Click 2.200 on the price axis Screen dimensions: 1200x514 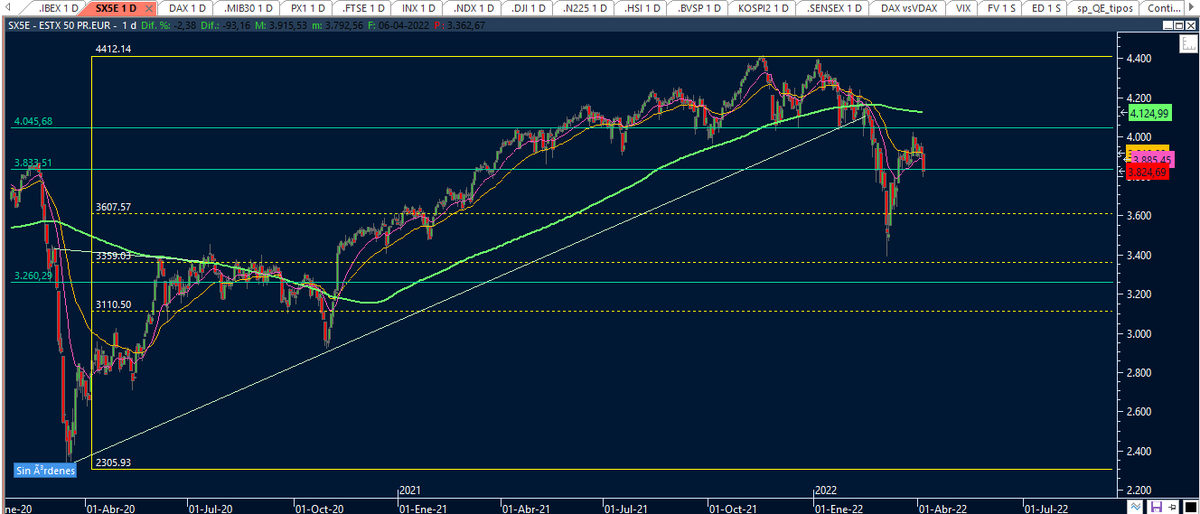pos(1138,490)
